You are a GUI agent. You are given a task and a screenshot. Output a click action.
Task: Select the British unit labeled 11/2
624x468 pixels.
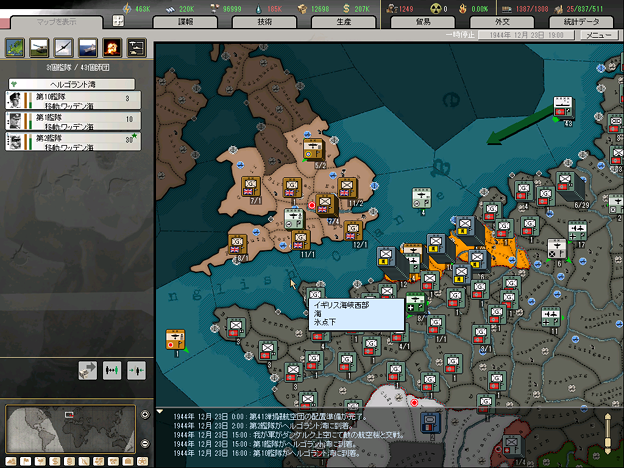click(x=347, y=187)
